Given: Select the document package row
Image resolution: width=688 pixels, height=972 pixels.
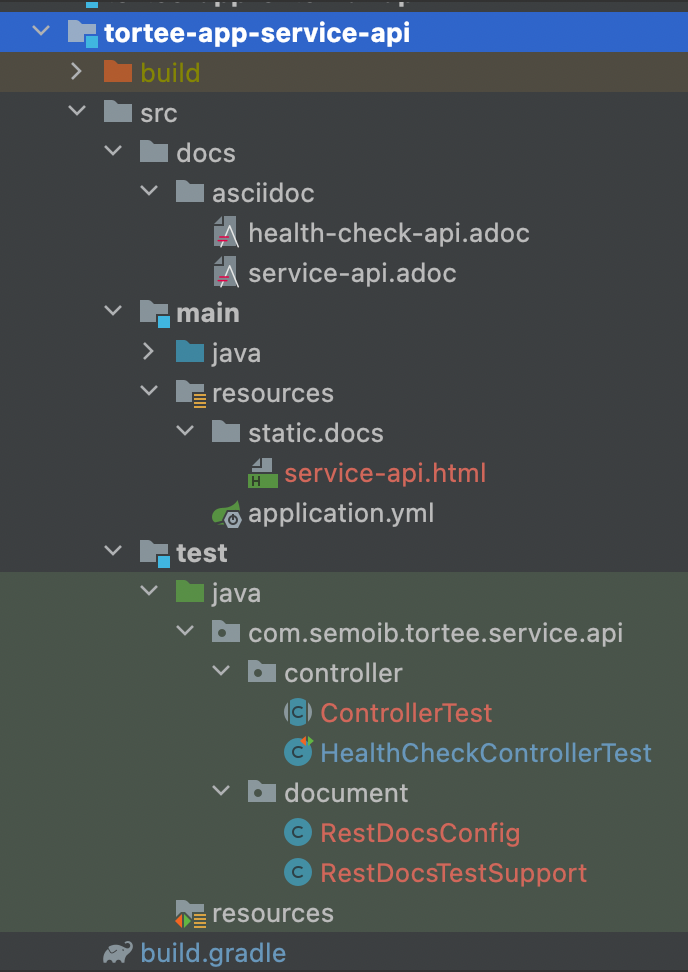Looking at the screenshot, I should click(344, 793).
